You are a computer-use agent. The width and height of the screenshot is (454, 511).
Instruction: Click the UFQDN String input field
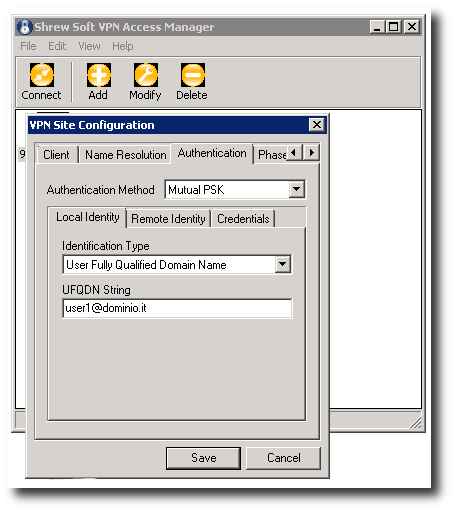point(177,308)
